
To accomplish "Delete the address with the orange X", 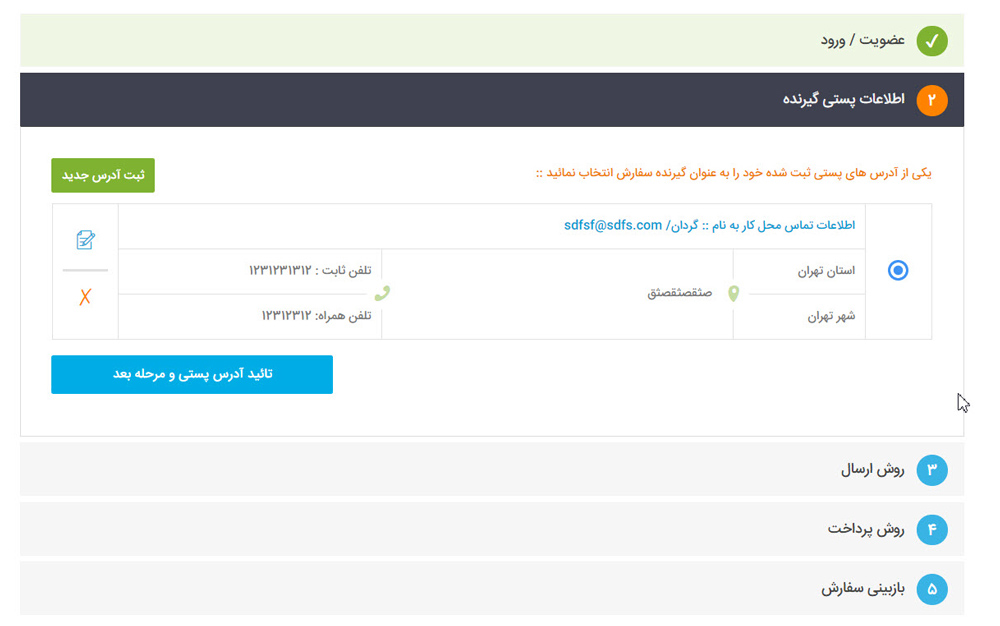I will pyautogui.click(x=85, y=297).
